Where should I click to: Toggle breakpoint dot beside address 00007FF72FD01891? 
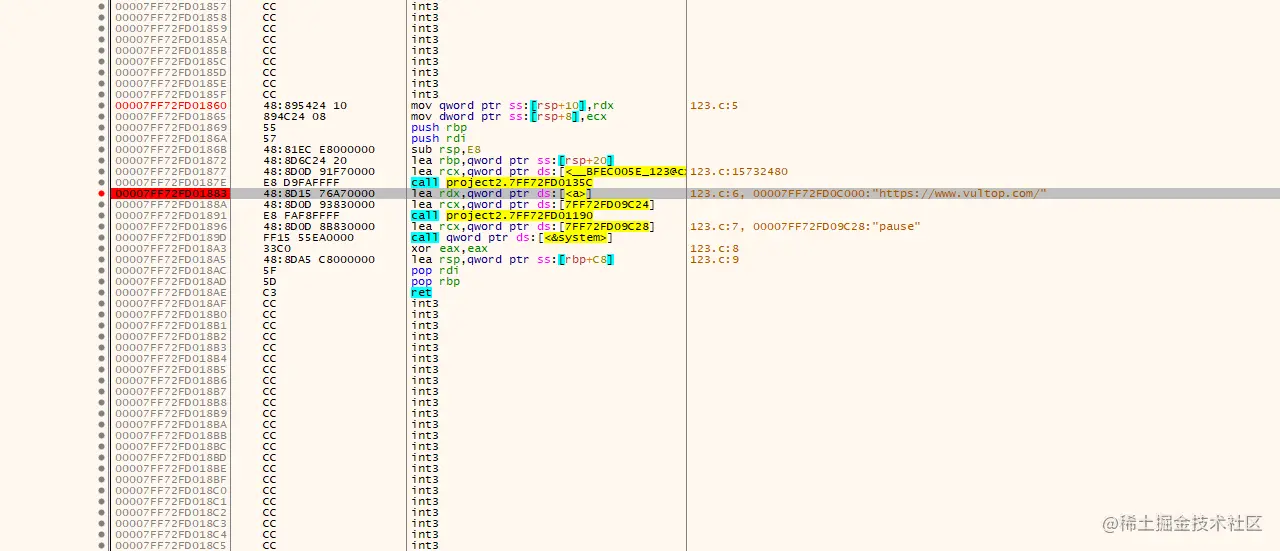tap(102, 215)
